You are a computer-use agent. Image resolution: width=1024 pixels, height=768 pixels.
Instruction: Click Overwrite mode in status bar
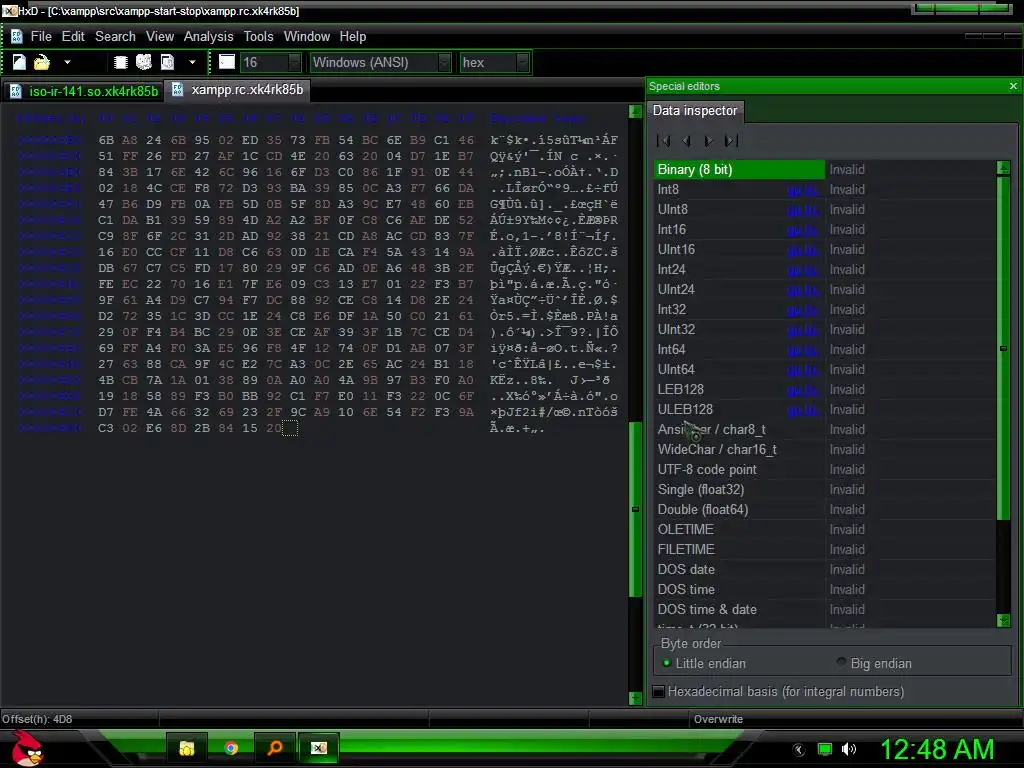(718, 719)
